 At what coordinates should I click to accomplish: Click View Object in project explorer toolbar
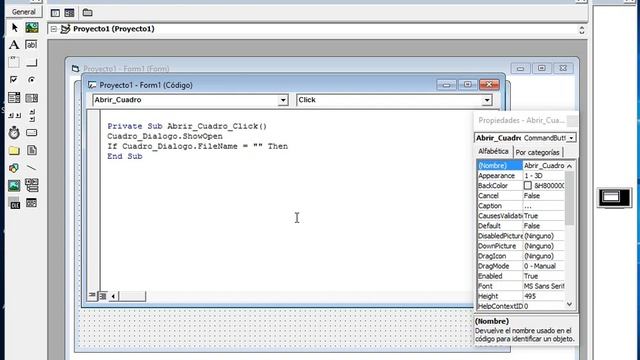[69, 13]
